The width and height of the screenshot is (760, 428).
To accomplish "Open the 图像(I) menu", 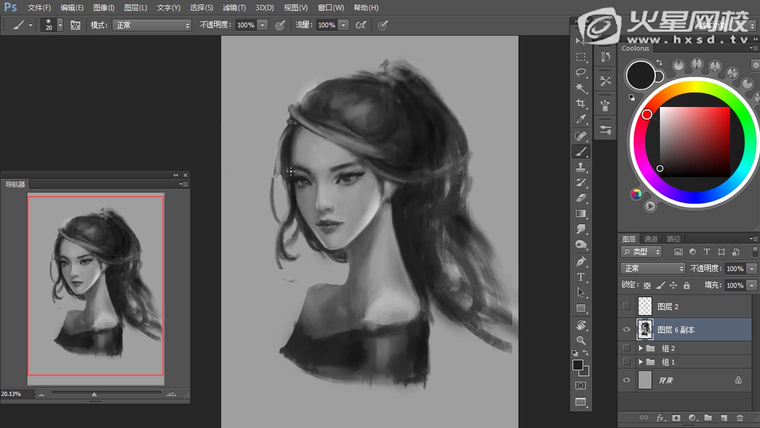I will (x=104, y=7).
